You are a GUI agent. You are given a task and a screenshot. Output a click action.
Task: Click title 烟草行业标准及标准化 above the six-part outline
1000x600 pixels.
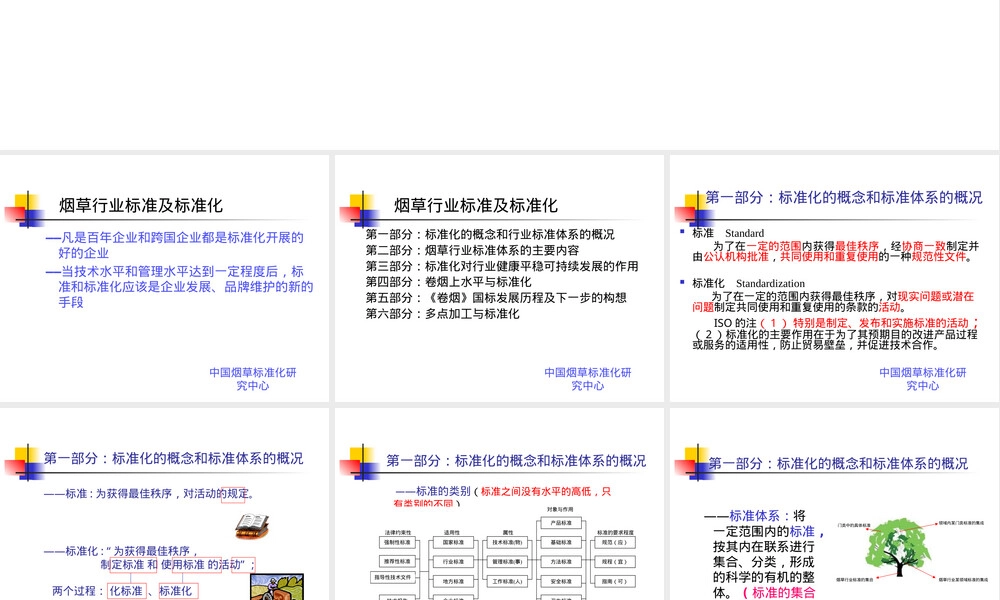pos(476,205)
